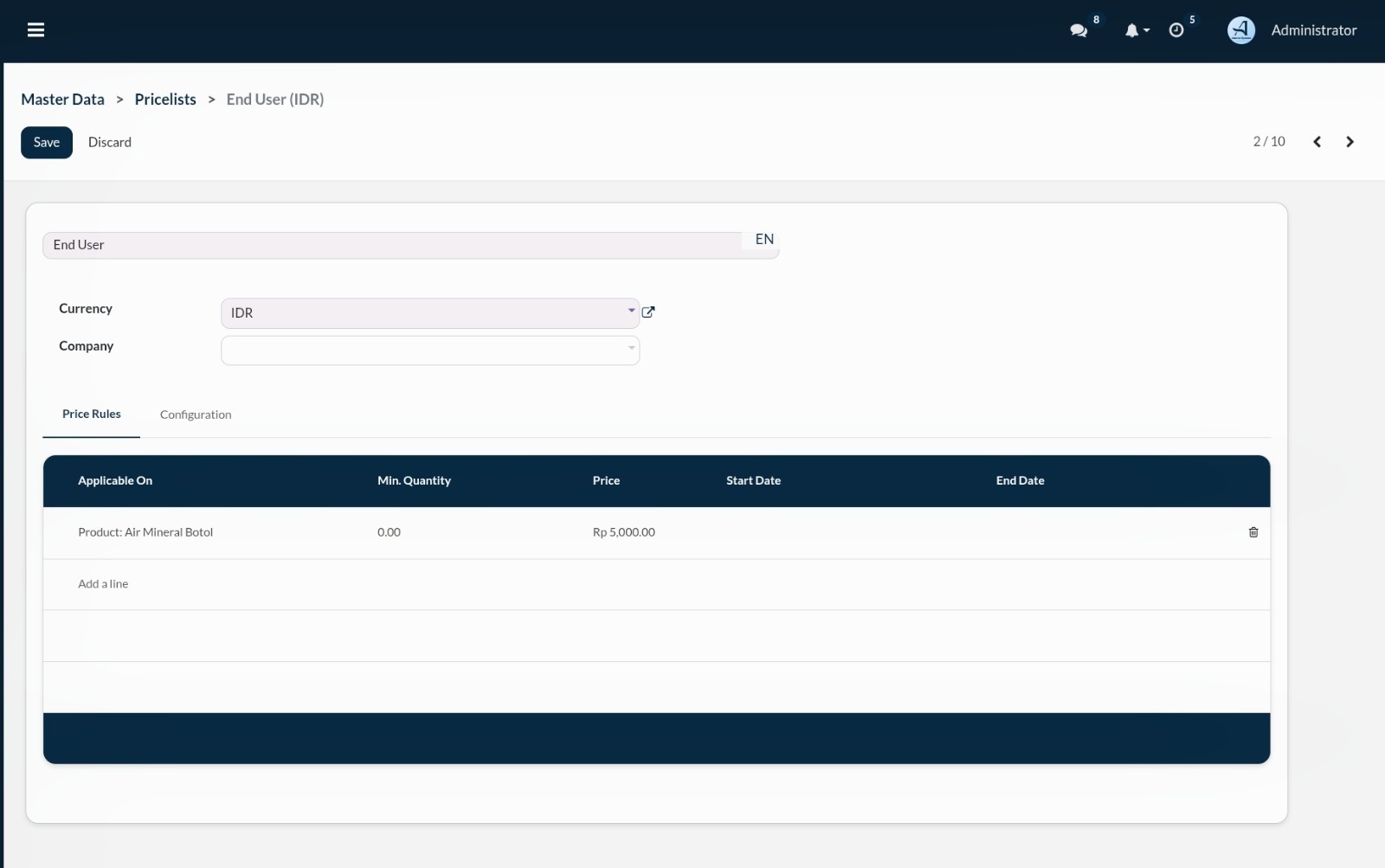Delete Air Mineral Botol rule trash icon
The height and width of the screenshot is (868, 1385).
(x=1253, y=532)
